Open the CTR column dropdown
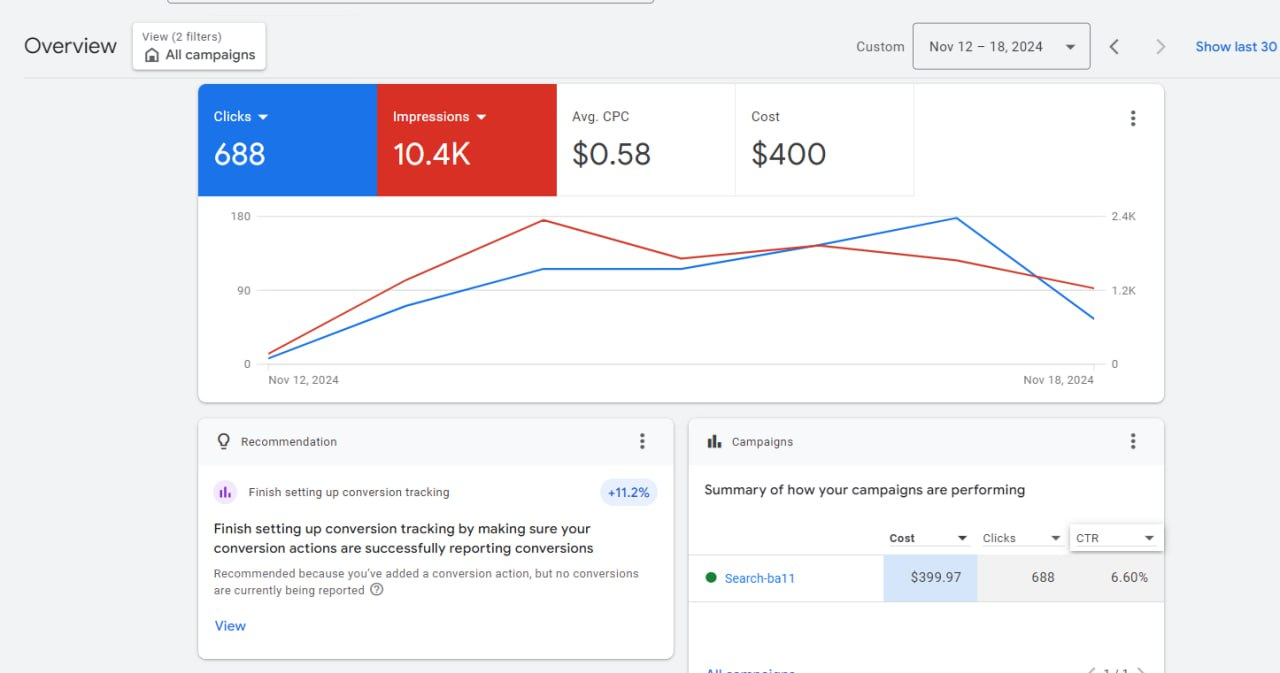This screenshot has height=673, width=1280. pyautogui.click(x=1116, y=538)
